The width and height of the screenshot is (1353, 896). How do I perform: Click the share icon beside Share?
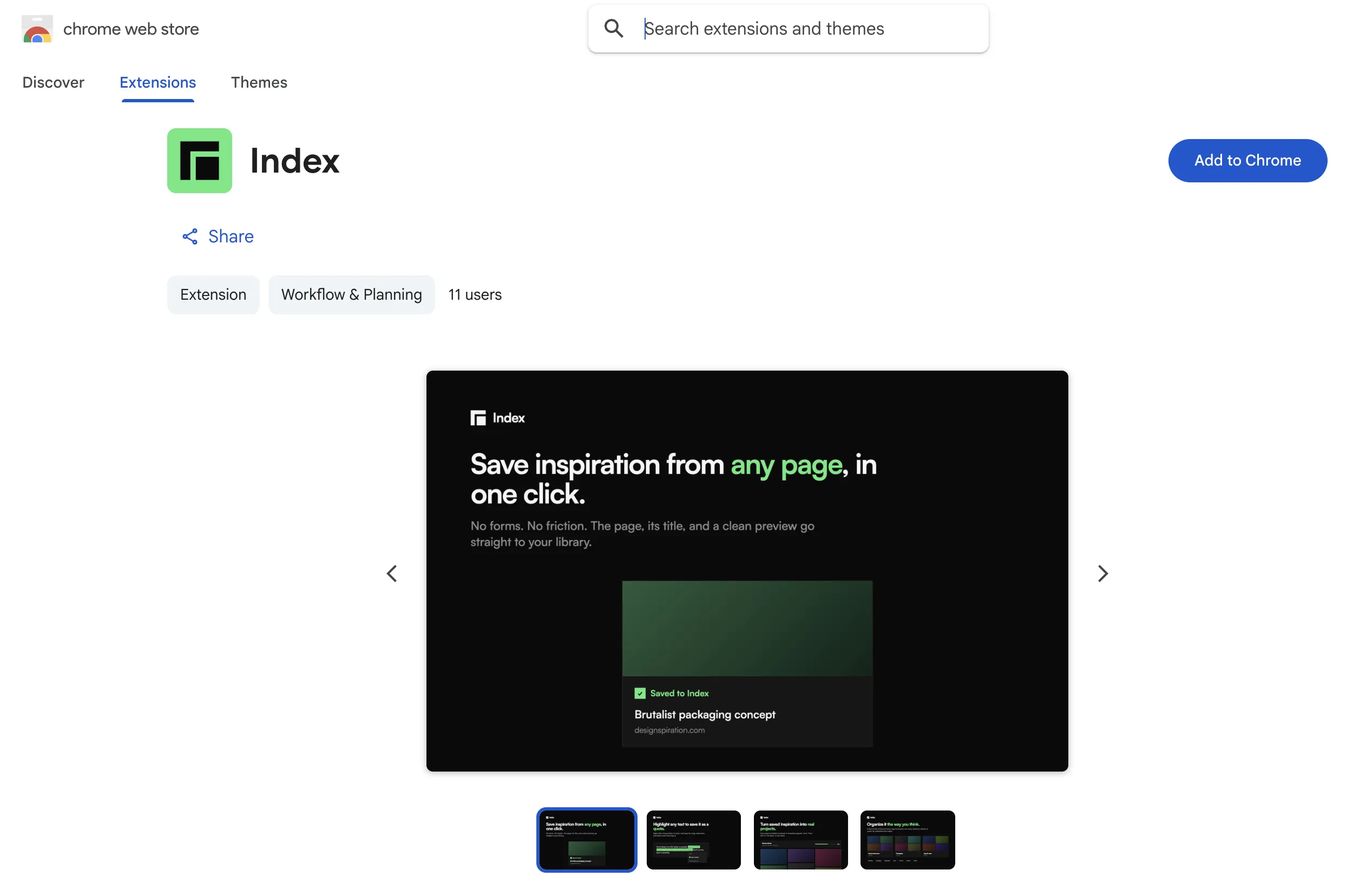click(x=190, y=236)
